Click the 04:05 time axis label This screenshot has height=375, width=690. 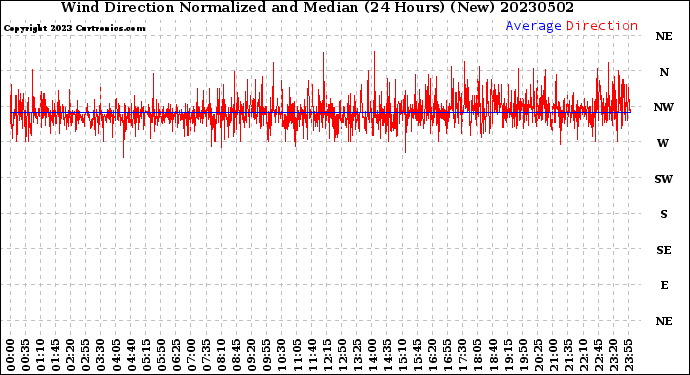116,355
